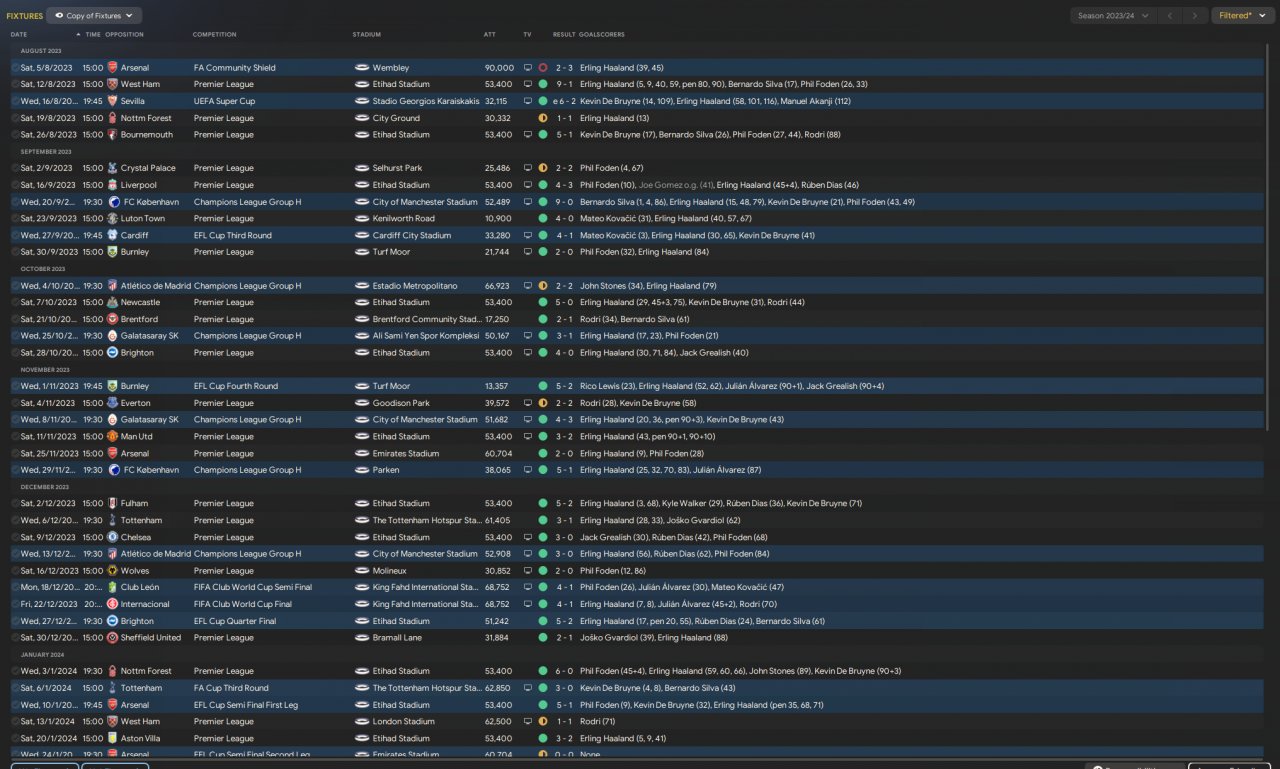
Task: Tick the selection circle on the Liverpool row
Action: pyautogui.click(x=15, y=185)
